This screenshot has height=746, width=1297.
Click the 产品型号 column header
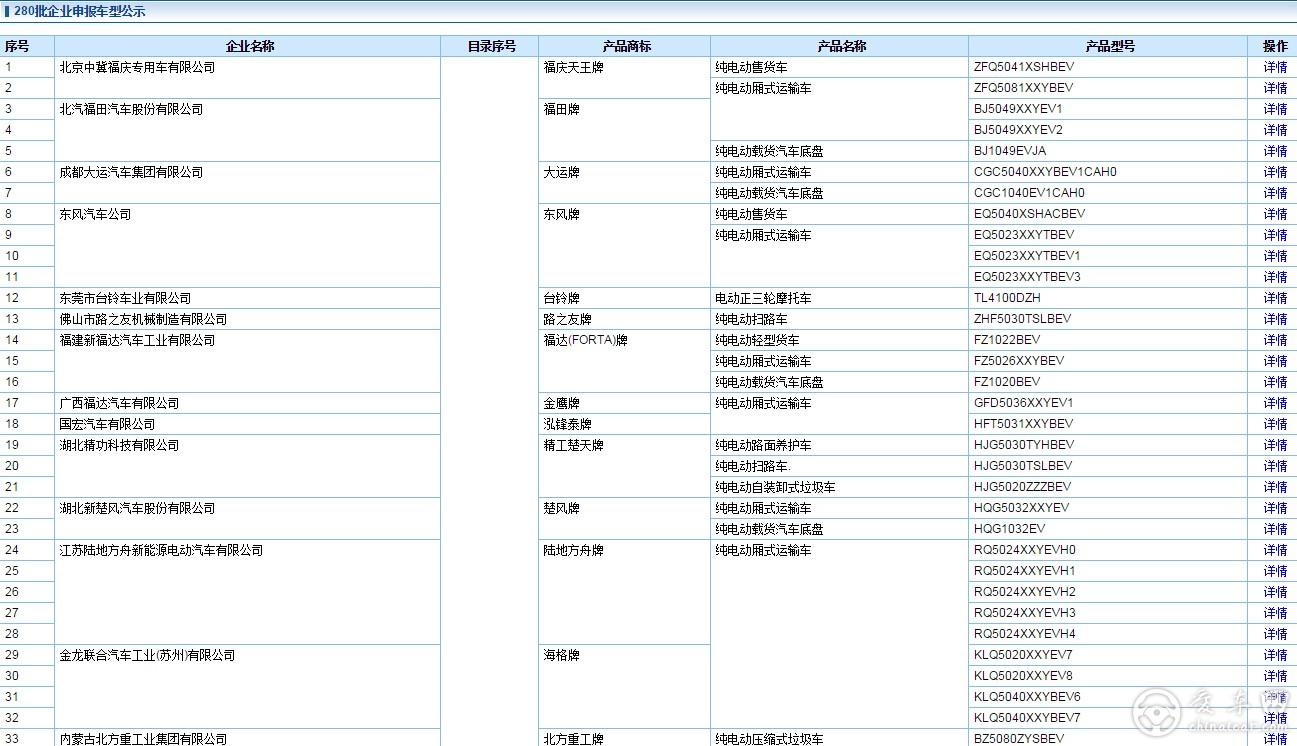pyautogui.click(x=1110, y=47)
